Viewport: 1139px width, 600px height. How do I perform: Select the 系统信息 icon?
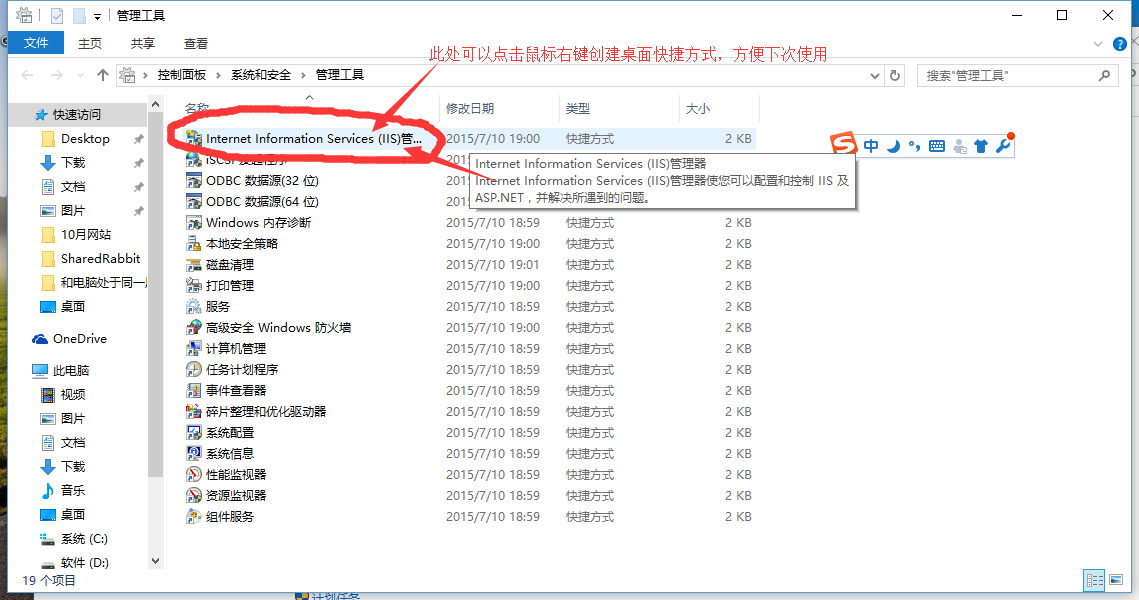coord(193,454)
